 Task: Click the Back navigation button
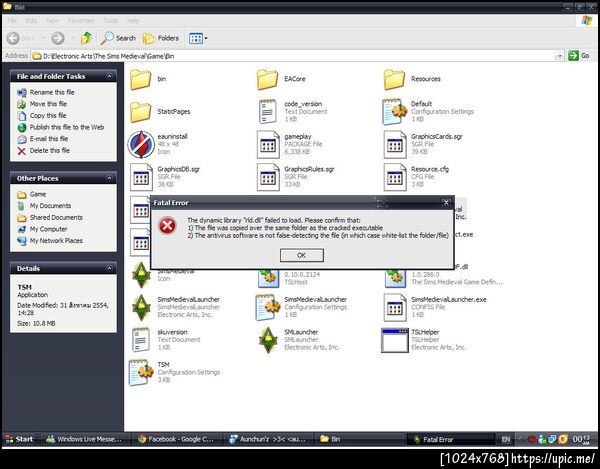(21, 38)
